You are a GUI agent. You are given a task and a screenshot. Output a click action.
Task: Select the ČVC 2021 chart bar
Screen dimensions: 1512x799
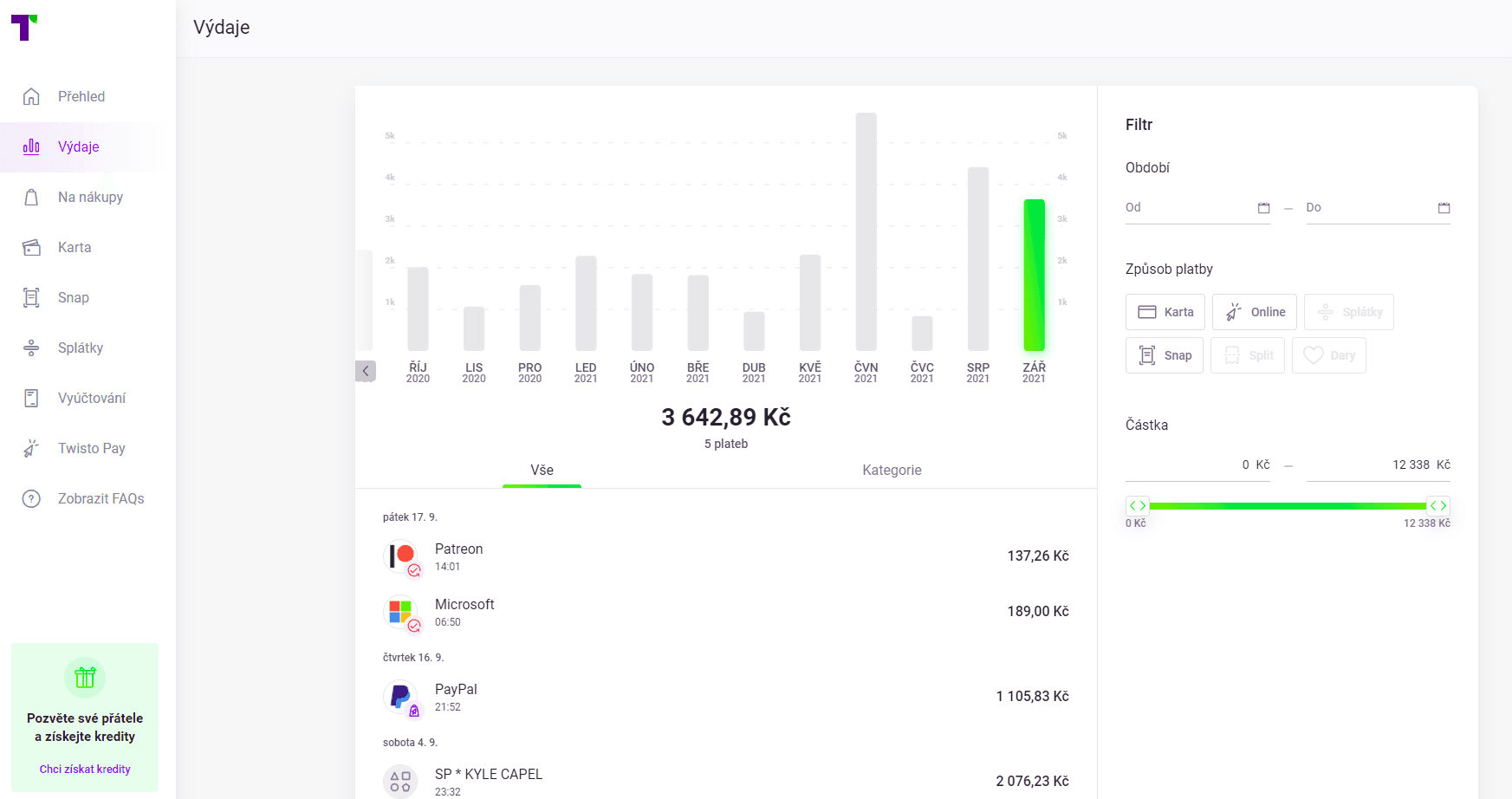(x=922, y=334)
